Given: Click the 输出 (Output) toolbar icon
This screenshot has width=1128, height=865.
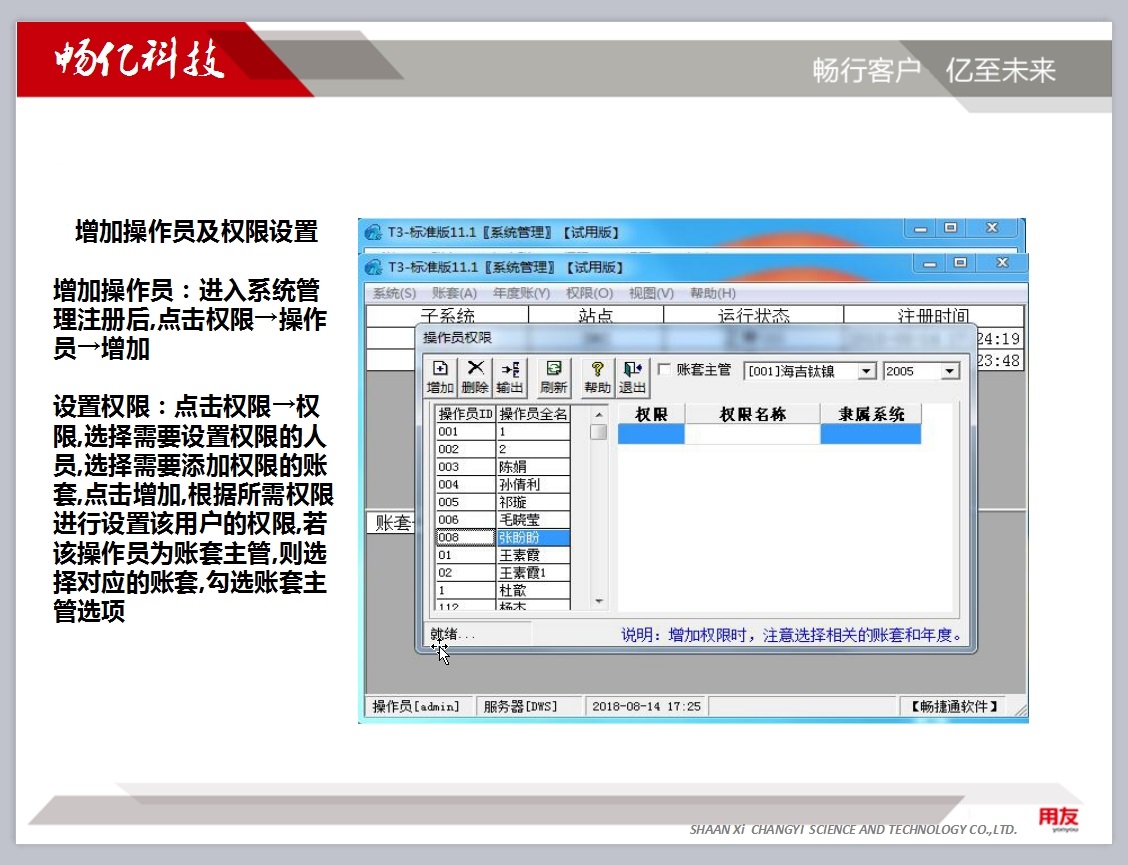Looking at the screenshot, I should 510,376.
